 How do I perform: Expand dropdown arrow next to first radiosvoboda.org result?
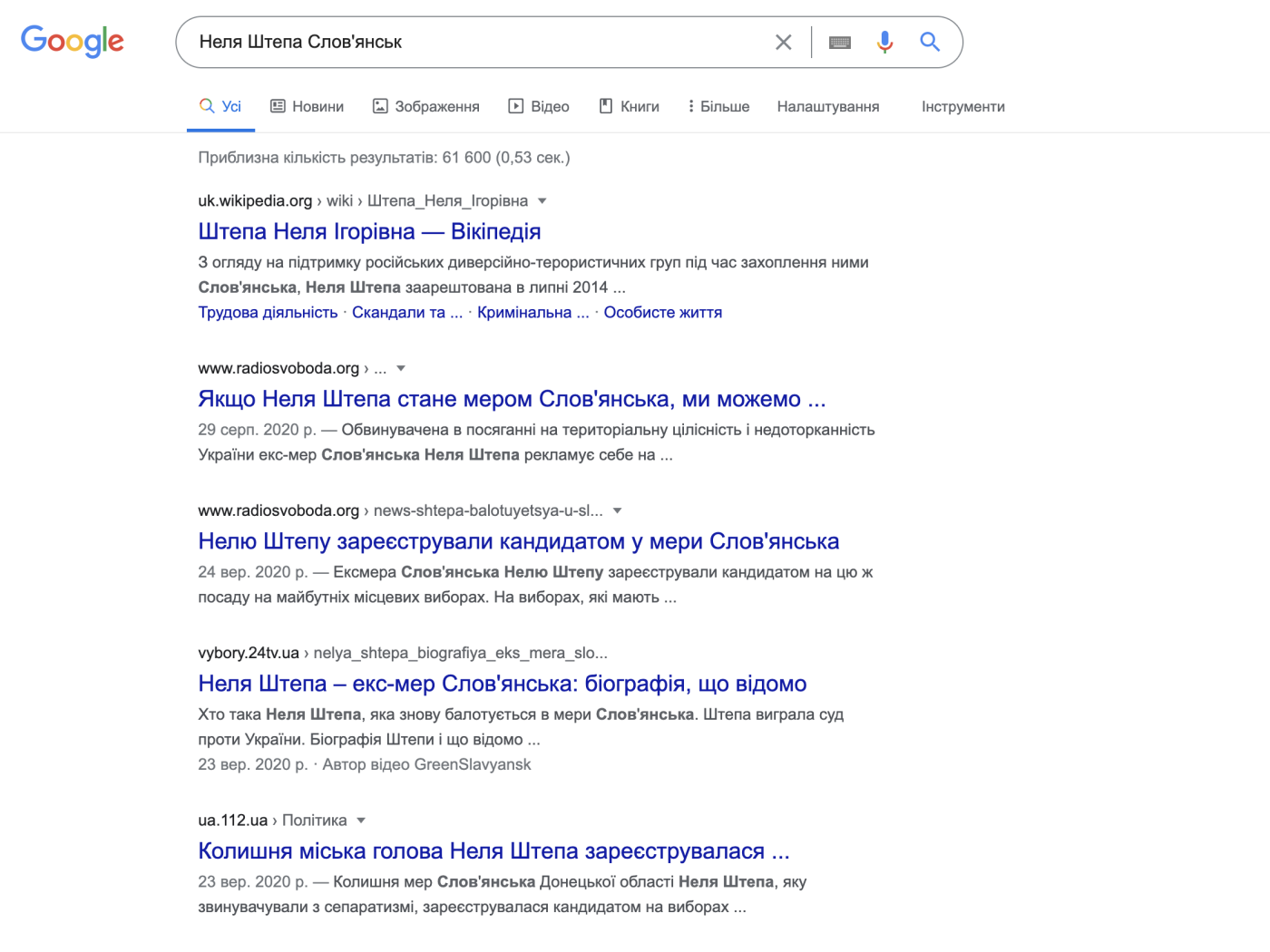[401, 369]
